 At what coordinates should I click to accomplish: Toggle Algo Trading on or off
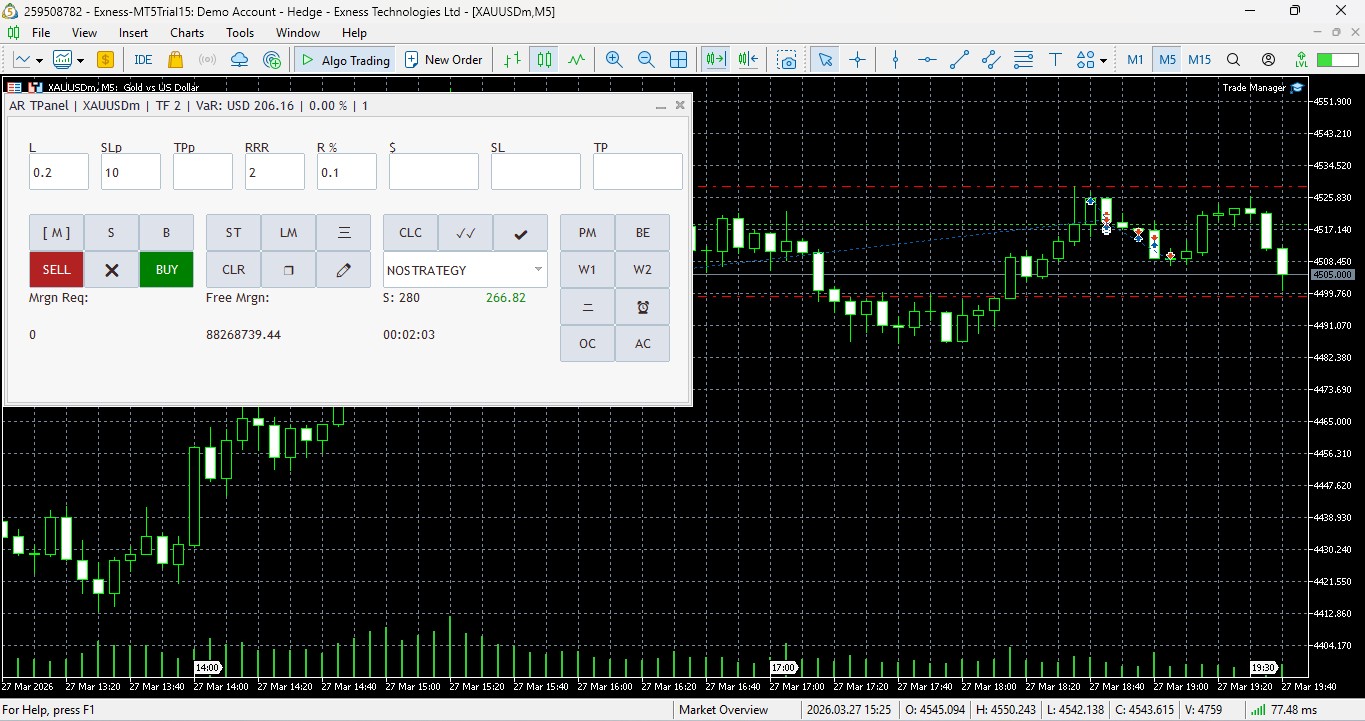pyautogui.click(x=344, y=59)
